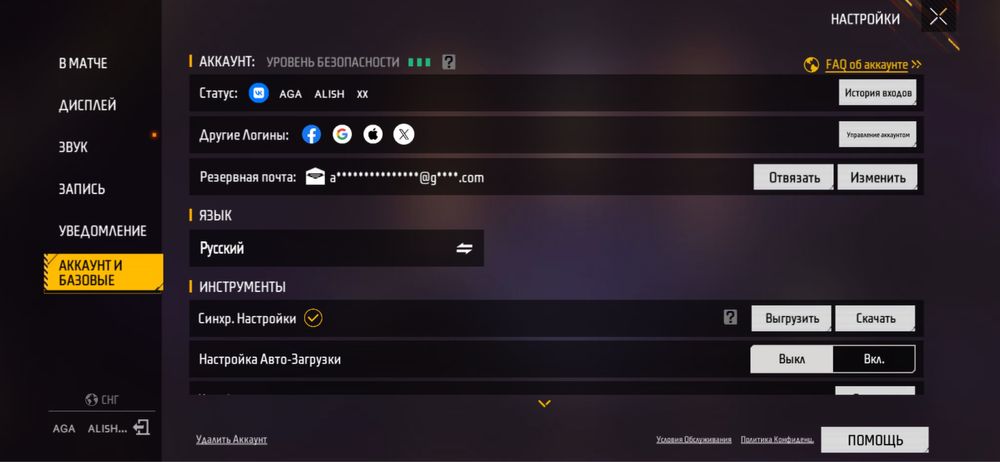Link account via Facebook icon

(311, 135)
